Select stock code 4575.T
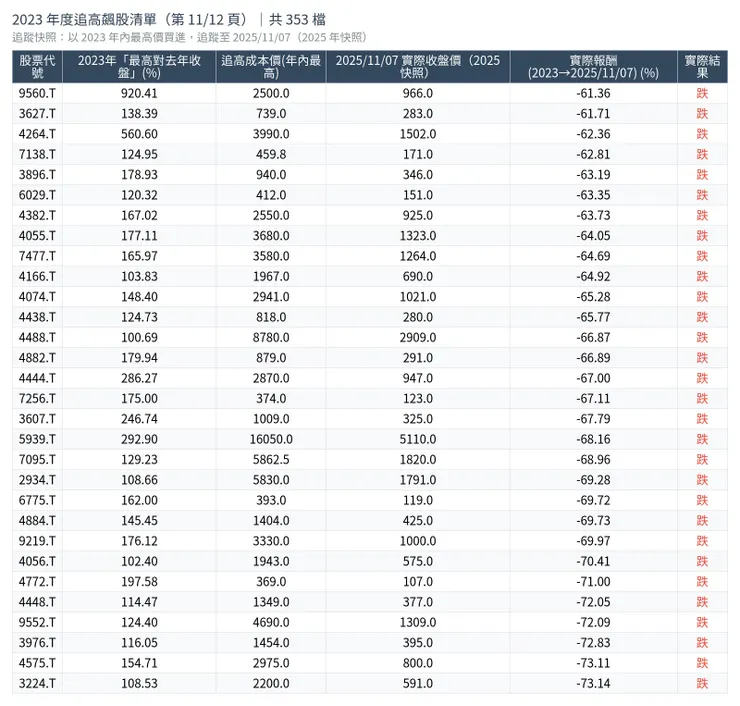This screenshot has height=706, width=740. tap(37, 663)
